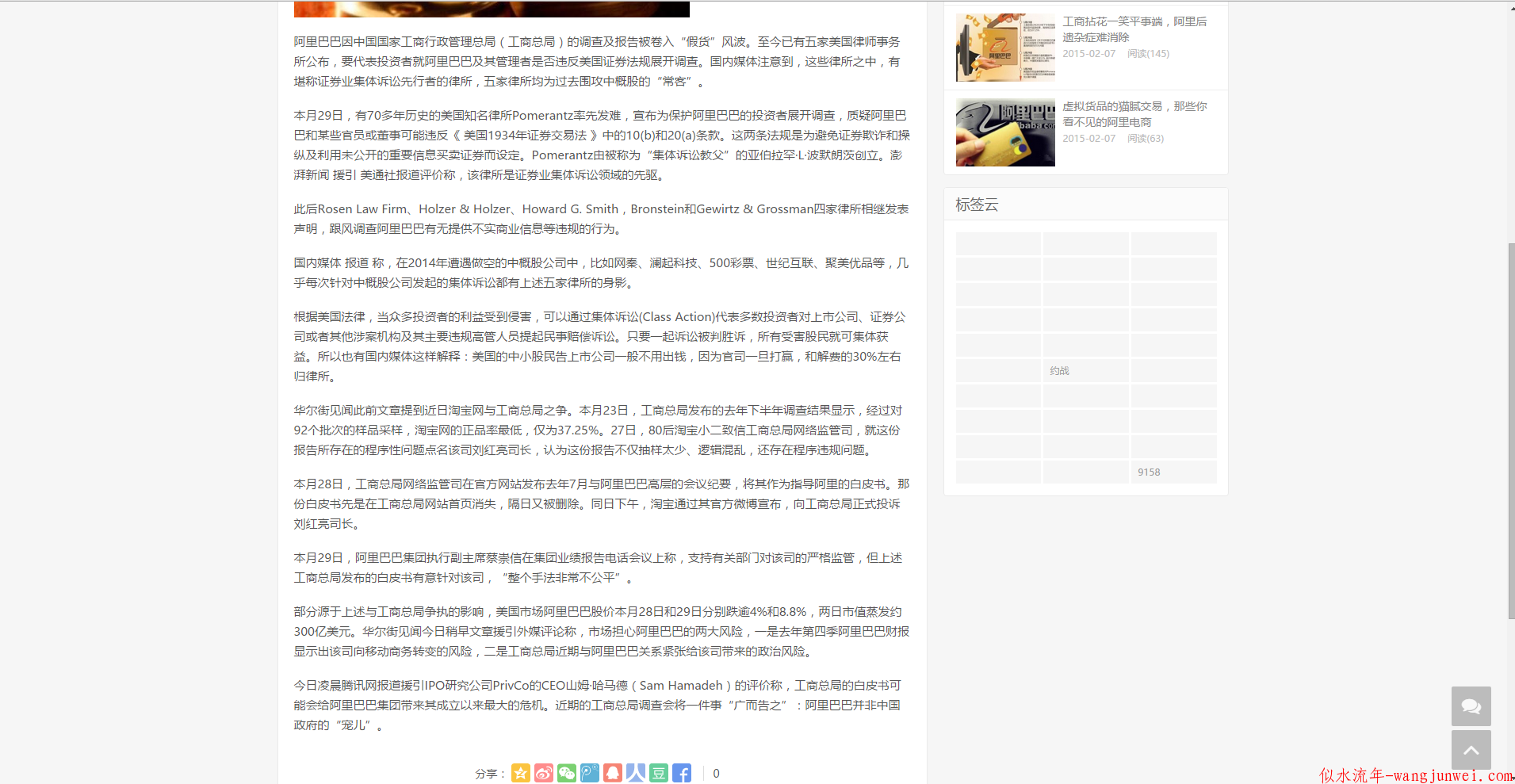
Task: Share the article on Facebook
Action: [682, 773]
